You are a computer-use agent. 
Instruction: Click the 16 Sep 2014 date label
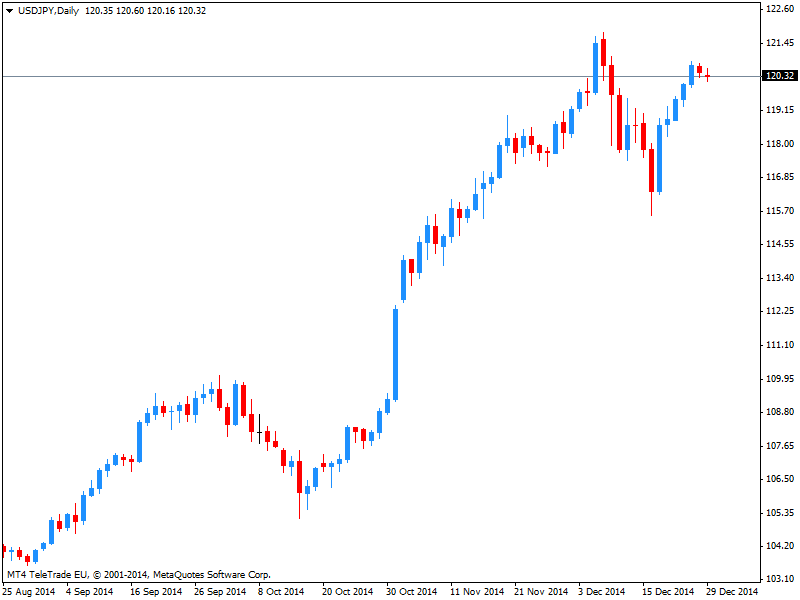coord(156,592)
